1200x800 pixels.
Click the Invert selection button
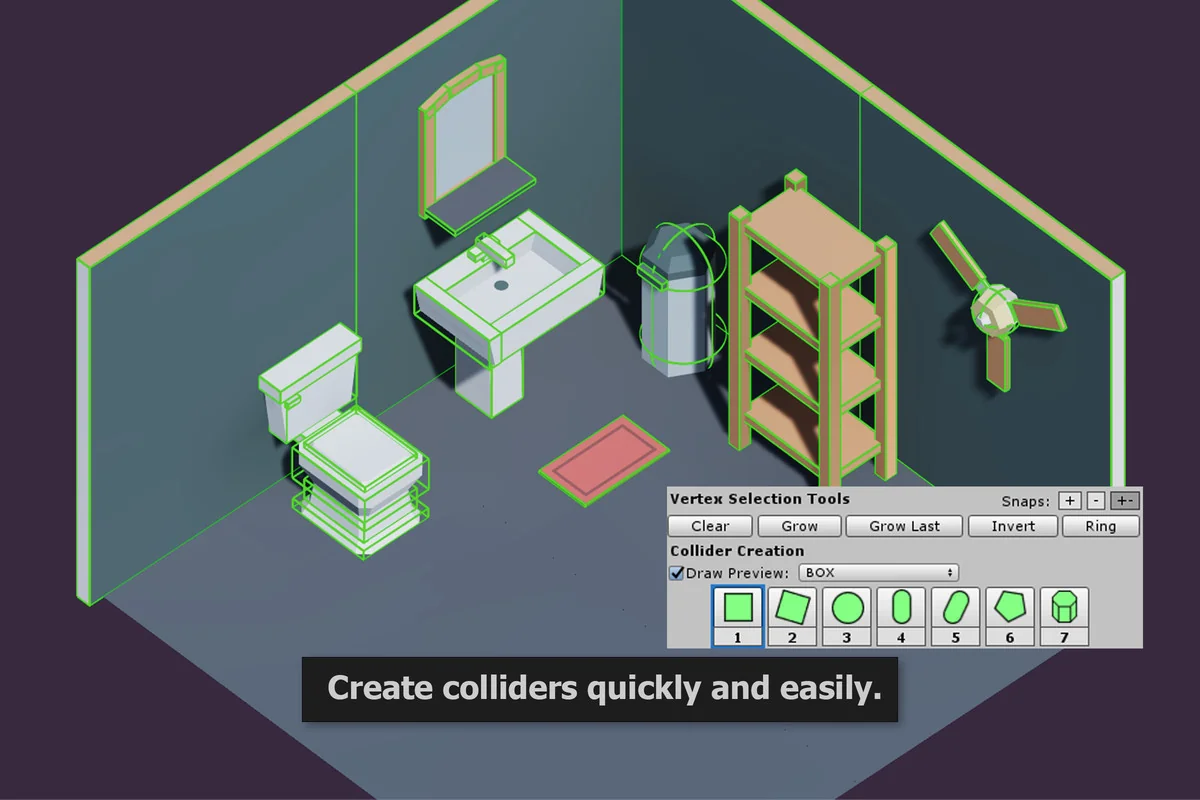[x=1012, y=526]
